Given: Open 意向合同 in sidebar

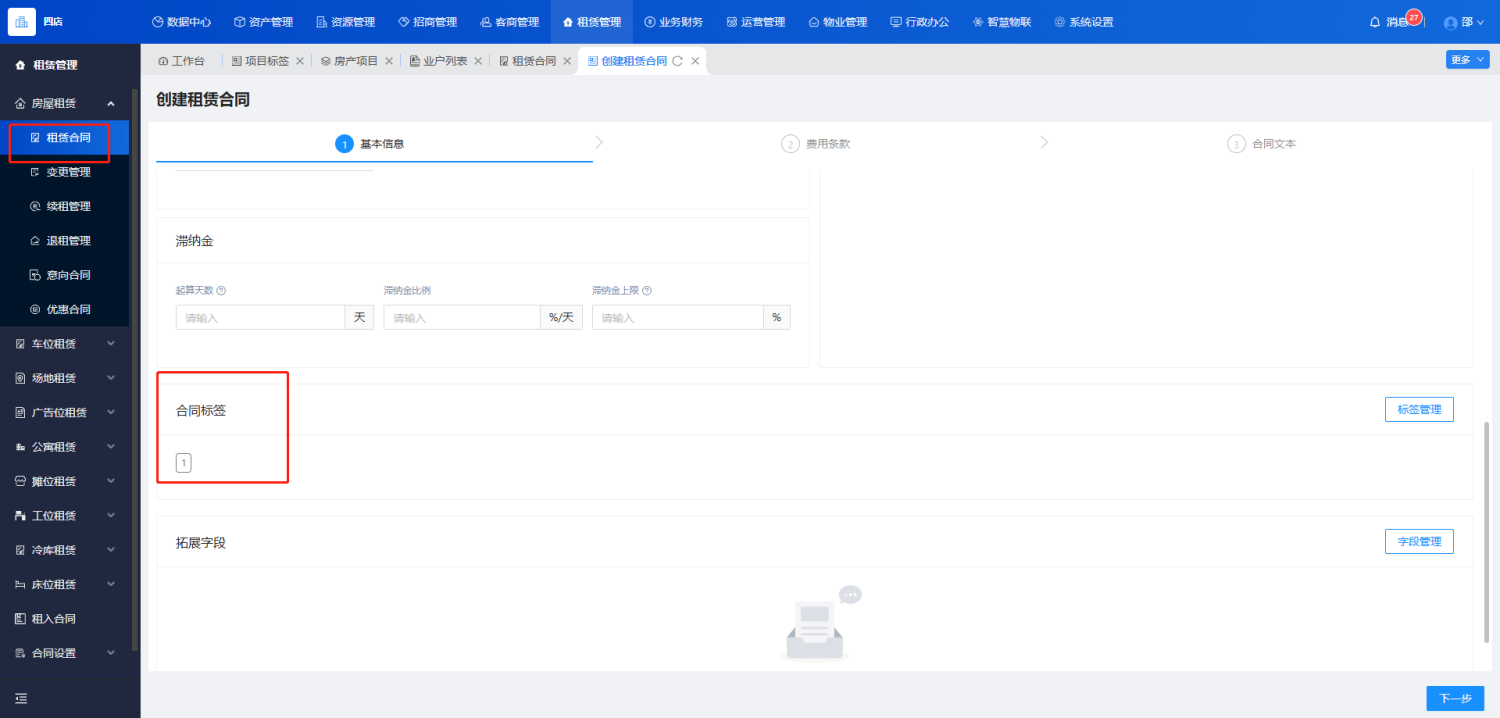Looking at the screenshot, I should click(65, 275).
